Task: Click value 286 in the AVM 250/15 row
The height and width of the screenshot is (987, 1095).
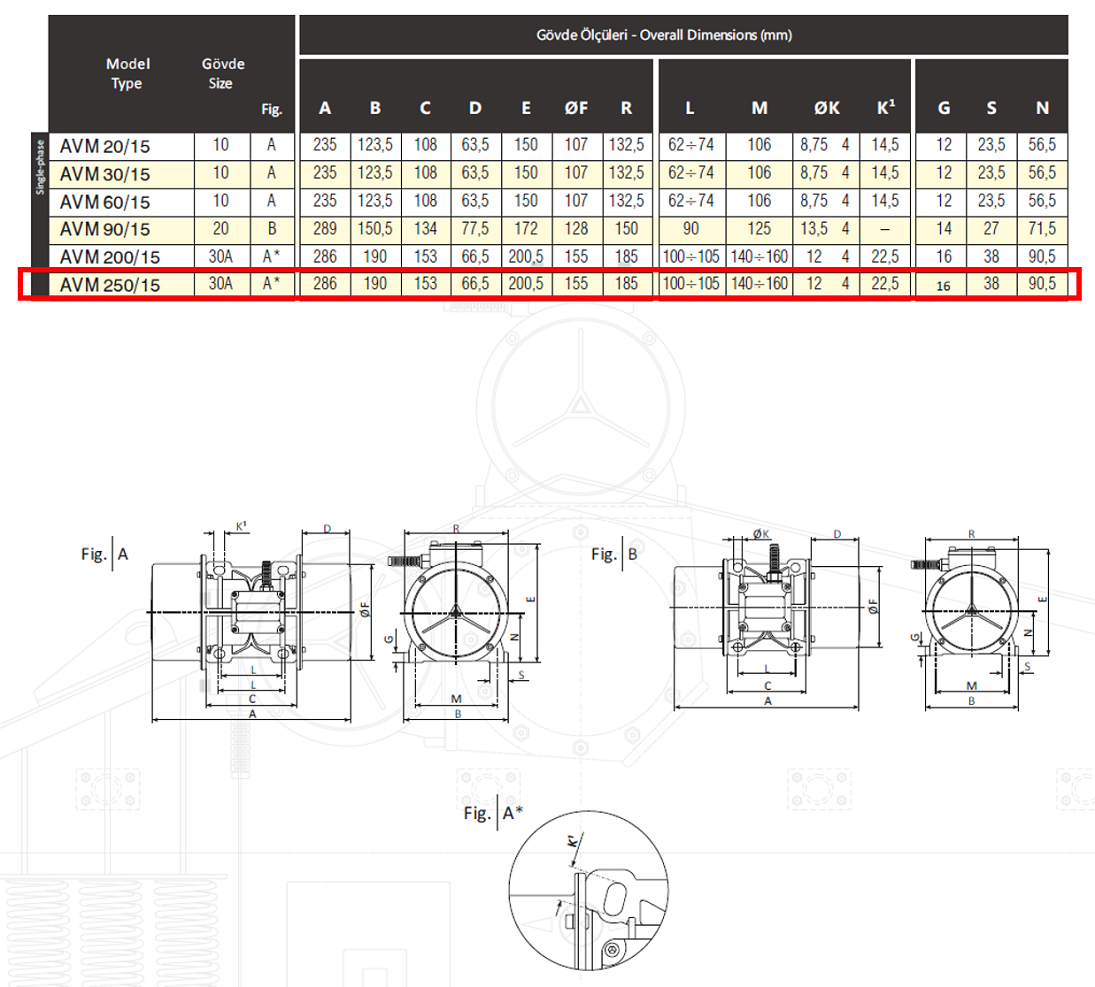Action: point(325,284)
